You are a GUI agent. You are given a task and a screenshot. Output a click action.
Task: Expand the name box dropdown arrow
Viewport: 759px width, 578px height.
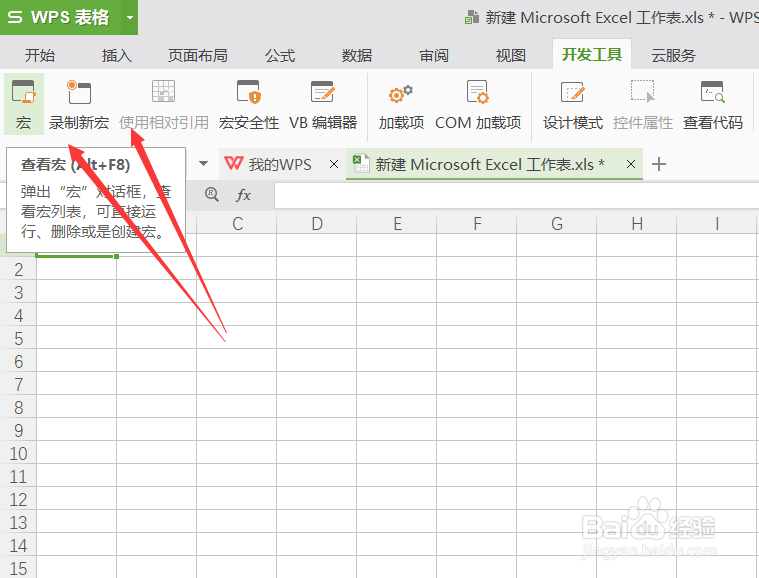tap(204, 164)
